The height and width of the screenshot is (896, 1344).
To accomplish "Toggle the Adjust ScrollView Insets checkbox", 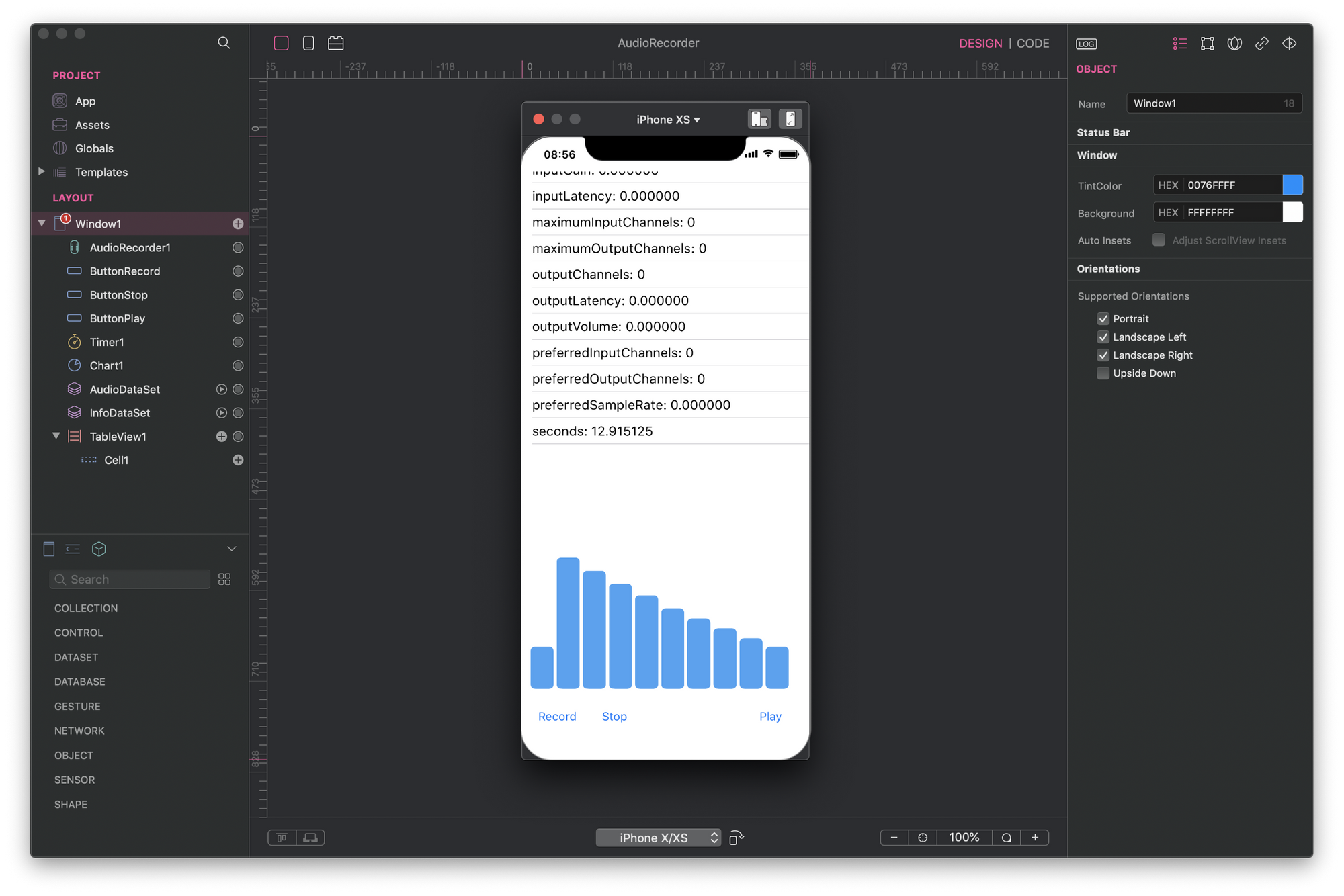I will [1159, 240].
